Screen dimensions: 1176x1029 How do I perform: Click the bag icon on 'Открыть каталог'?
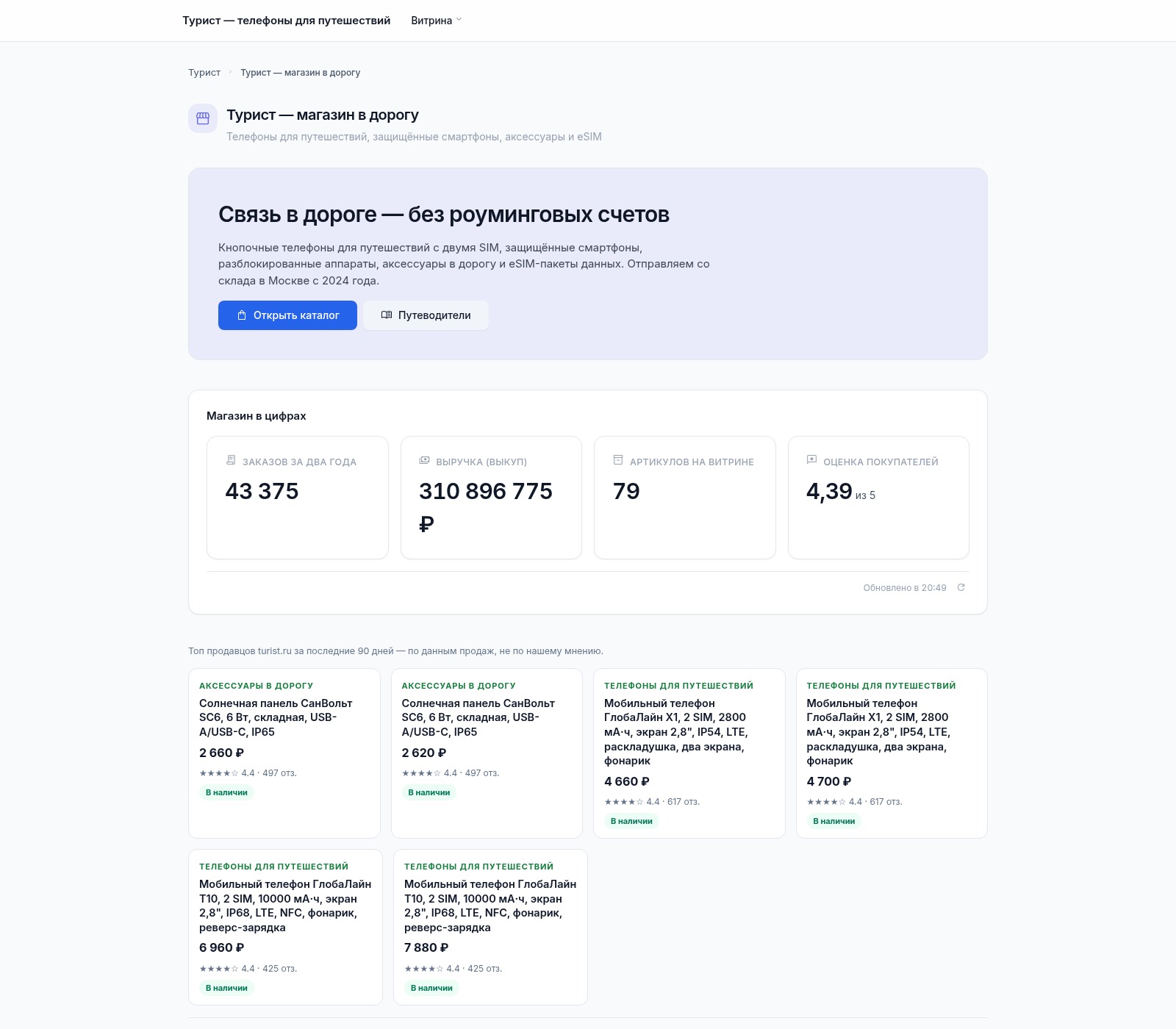(242, 315)
